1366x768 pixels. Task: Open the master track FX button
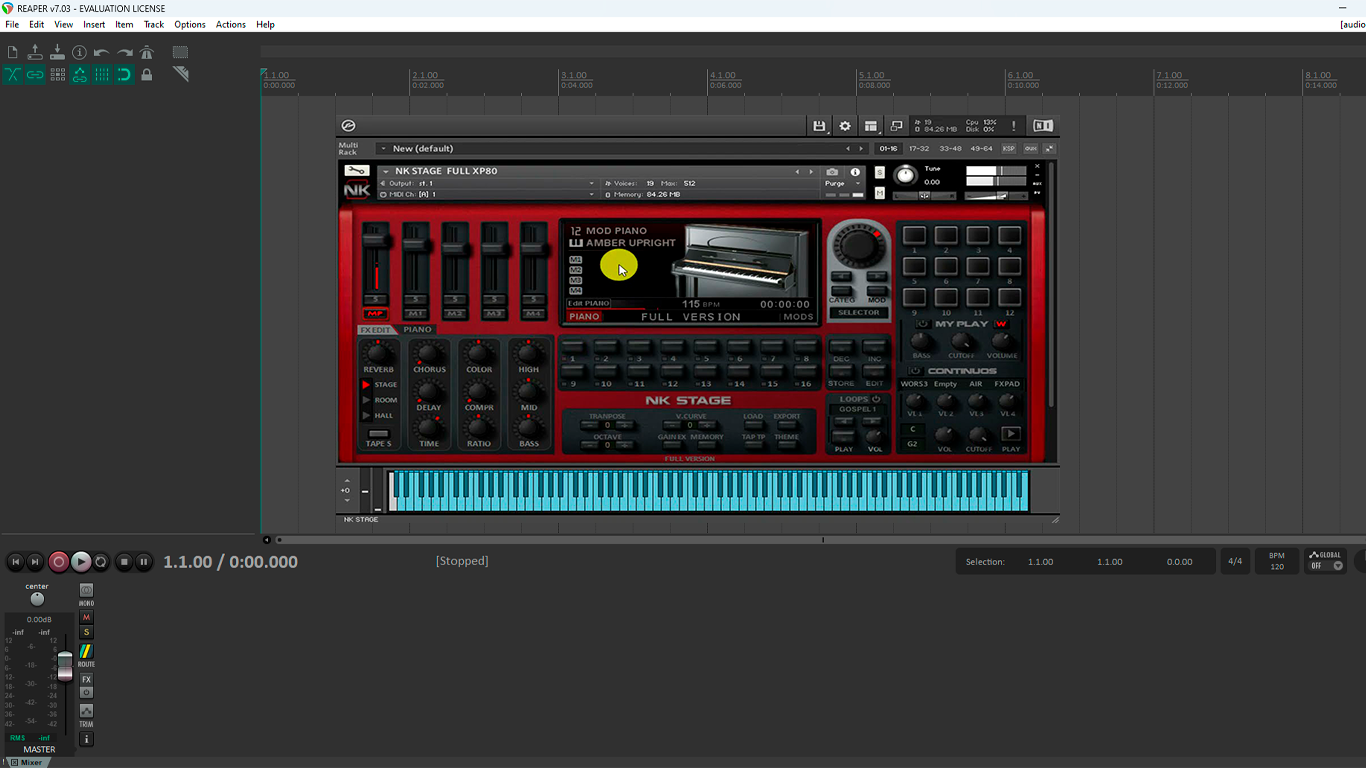click(86, 680)
